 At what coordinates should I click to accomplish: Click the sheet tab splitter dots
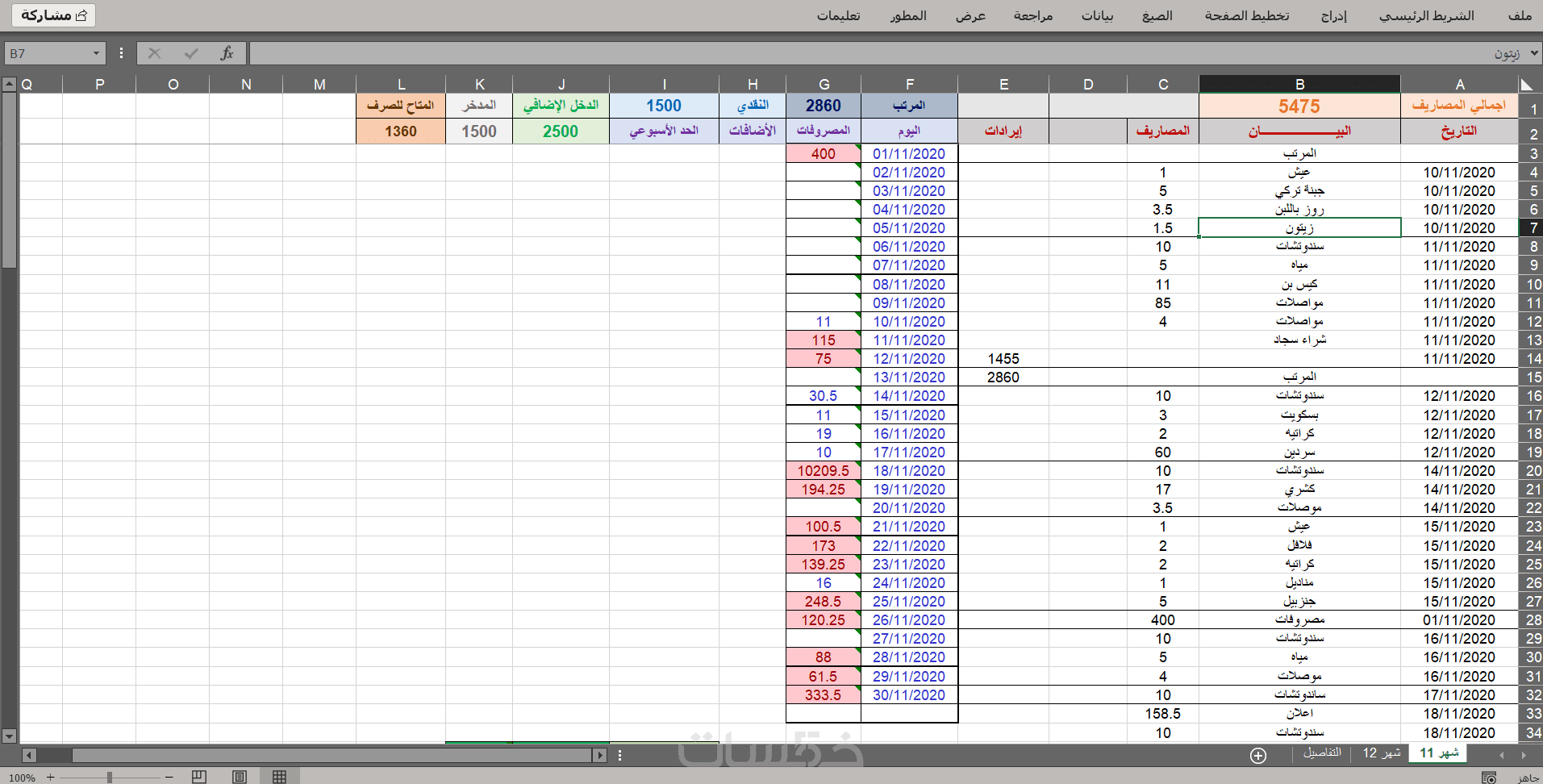coord(619,756)
